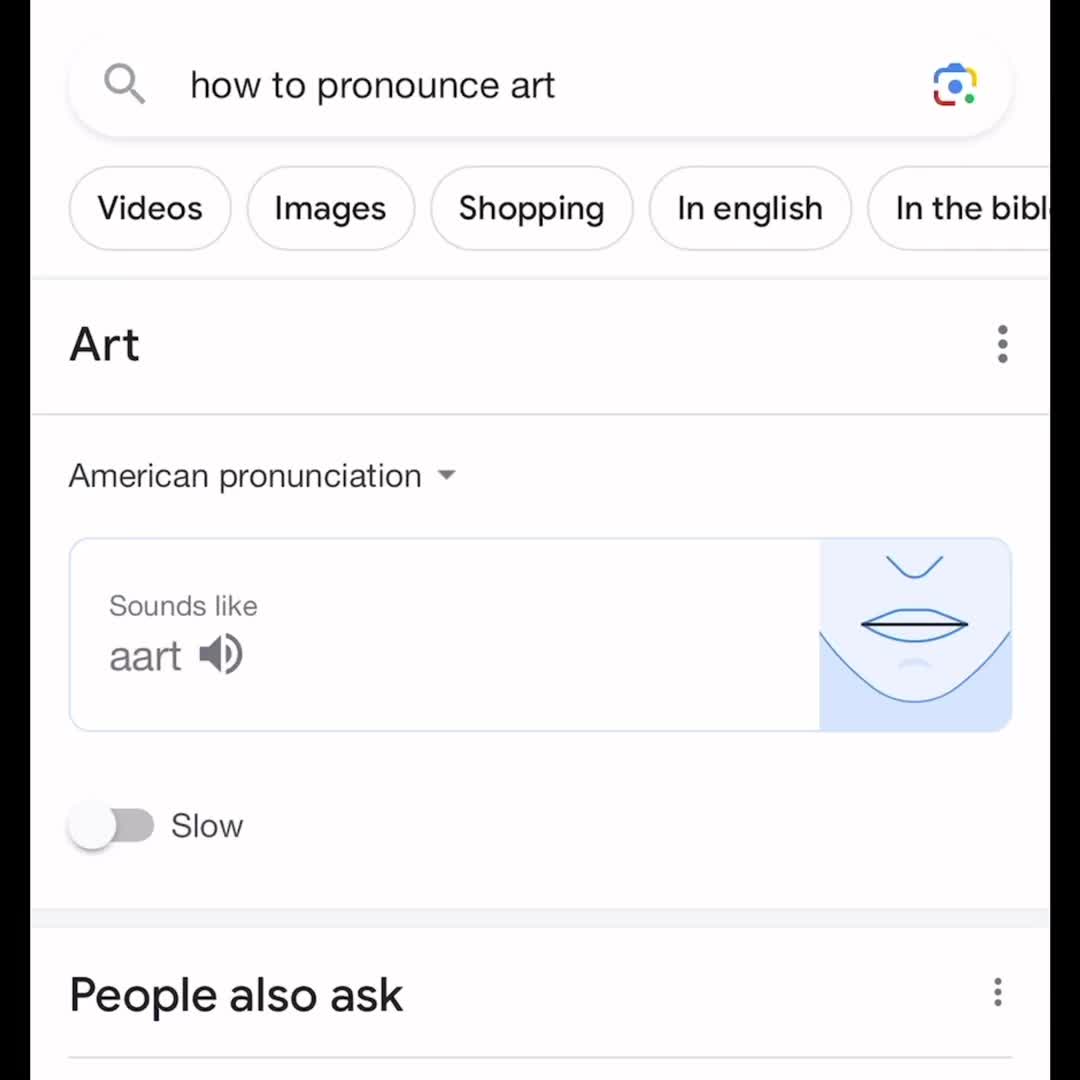The height and width of the screenshot is (1080, 1080).
Task: Click the aart phonetic spelling text
Action: point(145,656)
